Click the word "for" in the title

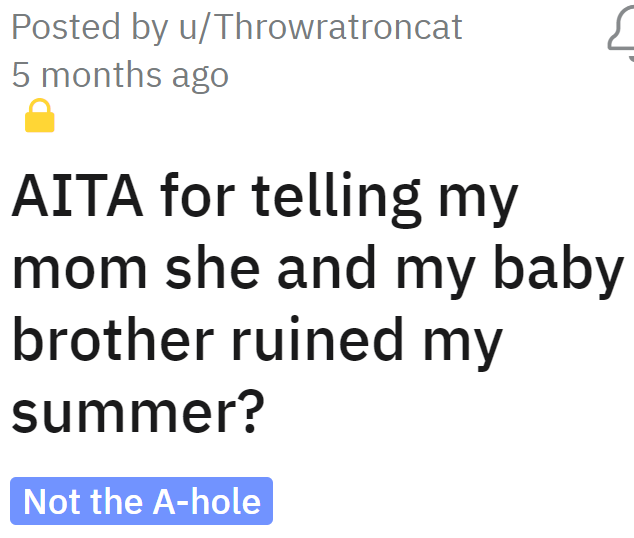tap(208, 197)
